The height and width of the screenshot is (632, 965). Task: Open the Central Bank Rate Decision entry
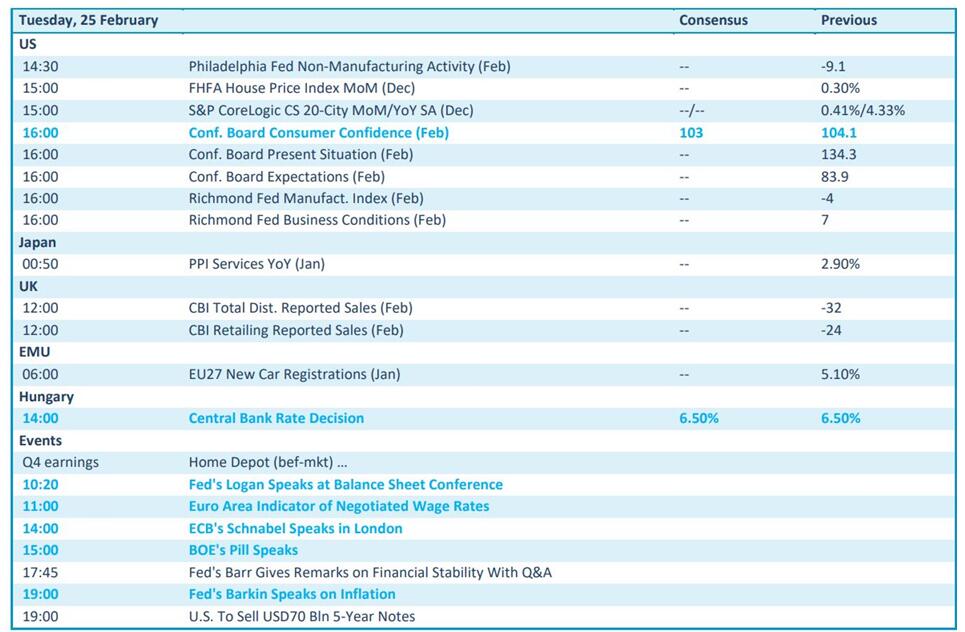[x=276, y=418]
